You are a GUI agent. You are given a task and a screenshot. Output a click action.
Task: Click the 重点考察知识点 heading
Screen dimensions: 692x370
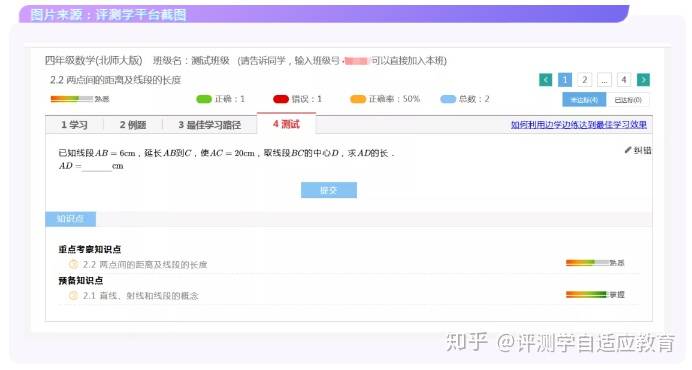click(90, 249)
